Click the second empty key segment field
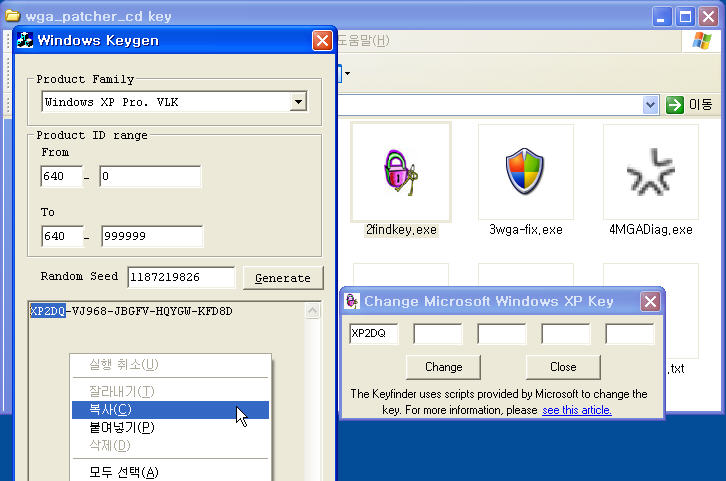726x481 pixels. [x=438, y=333]
